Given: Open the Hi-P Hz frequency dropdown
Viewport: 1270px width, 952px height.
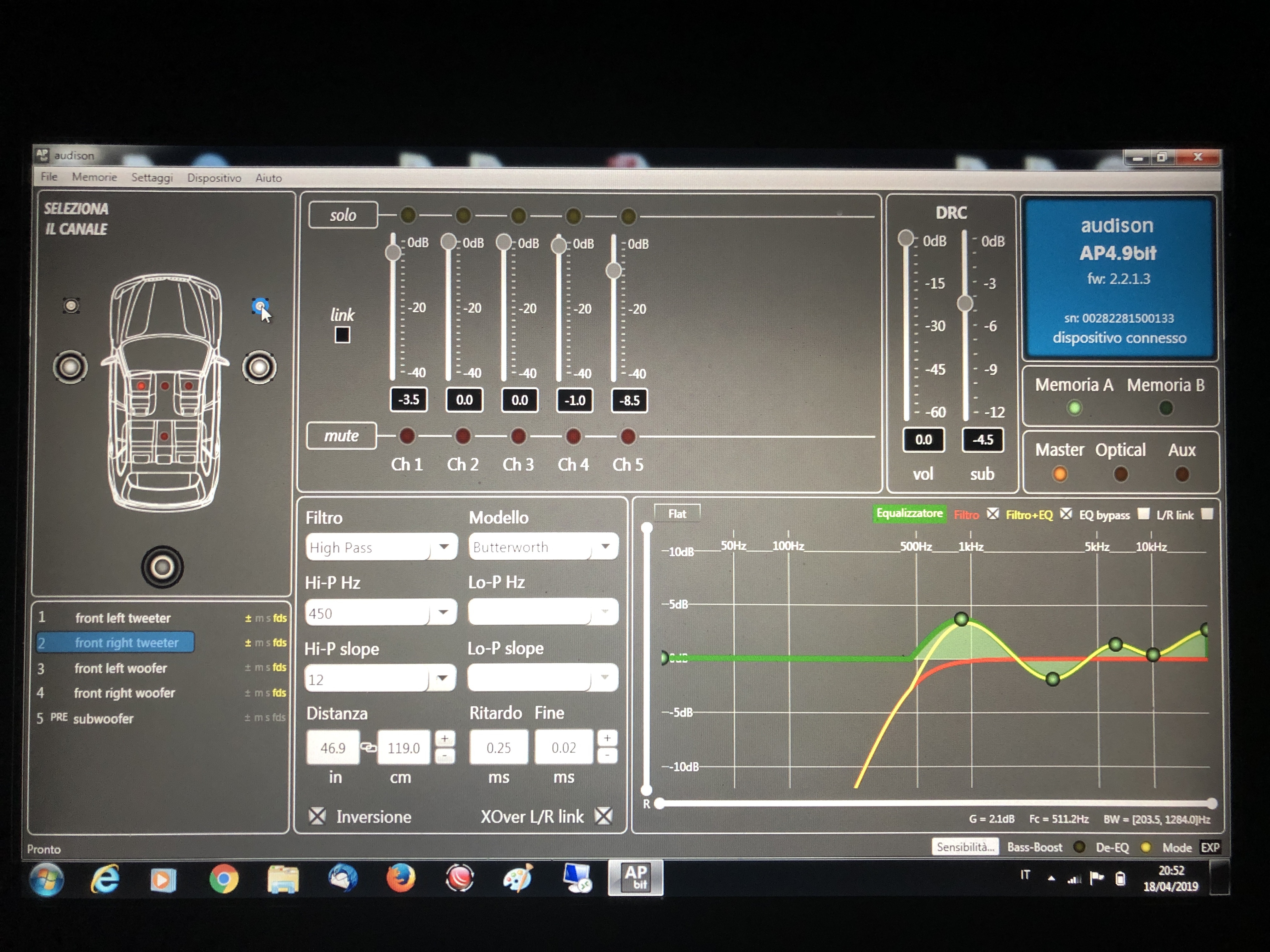Looking at the screenshot, I should pos(381,613).
